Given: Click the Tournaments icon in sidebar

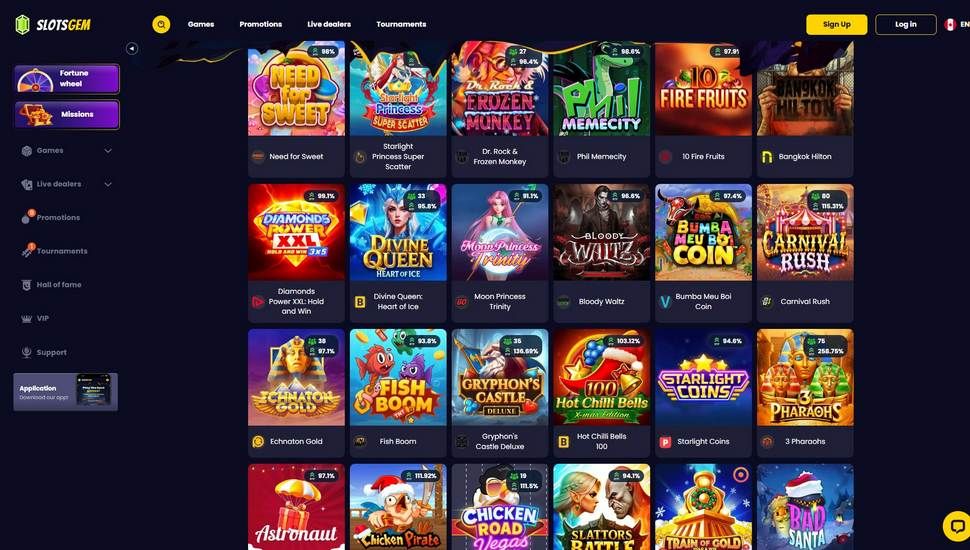Looking at the screenshot, I should (x=27, y=251).
